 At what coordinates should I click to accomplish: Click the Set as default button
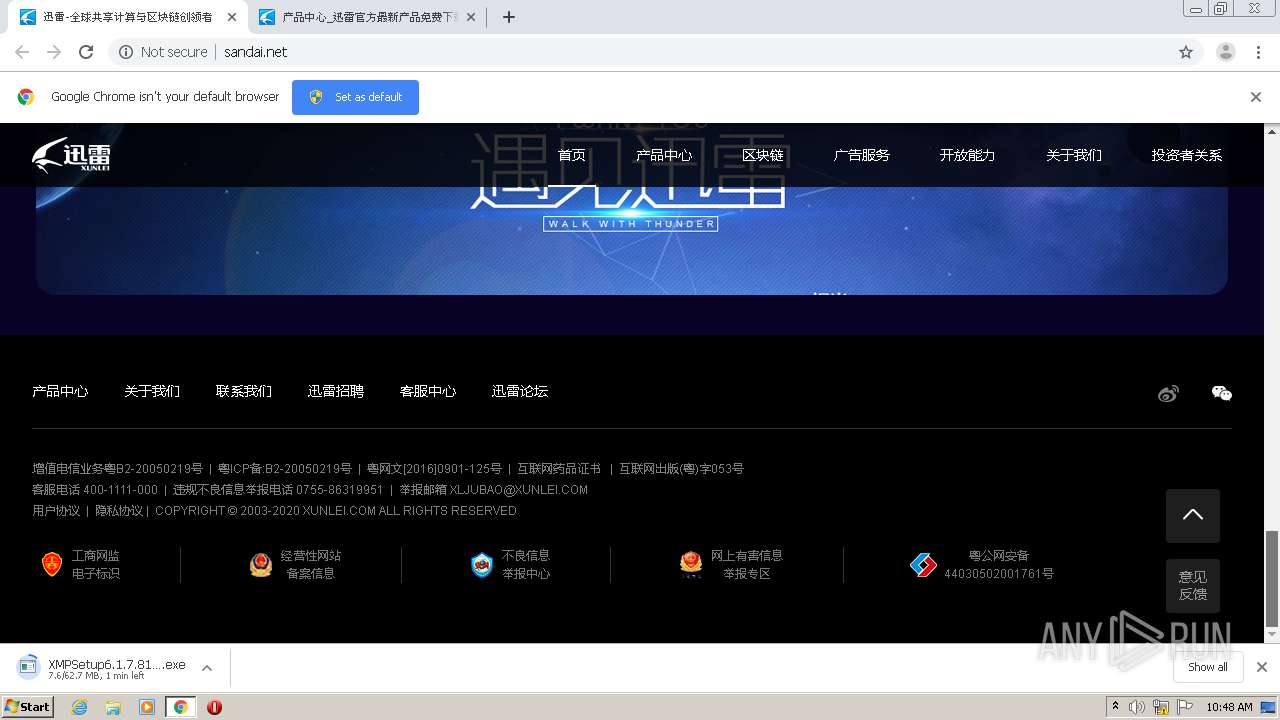(x=355, y=97)
